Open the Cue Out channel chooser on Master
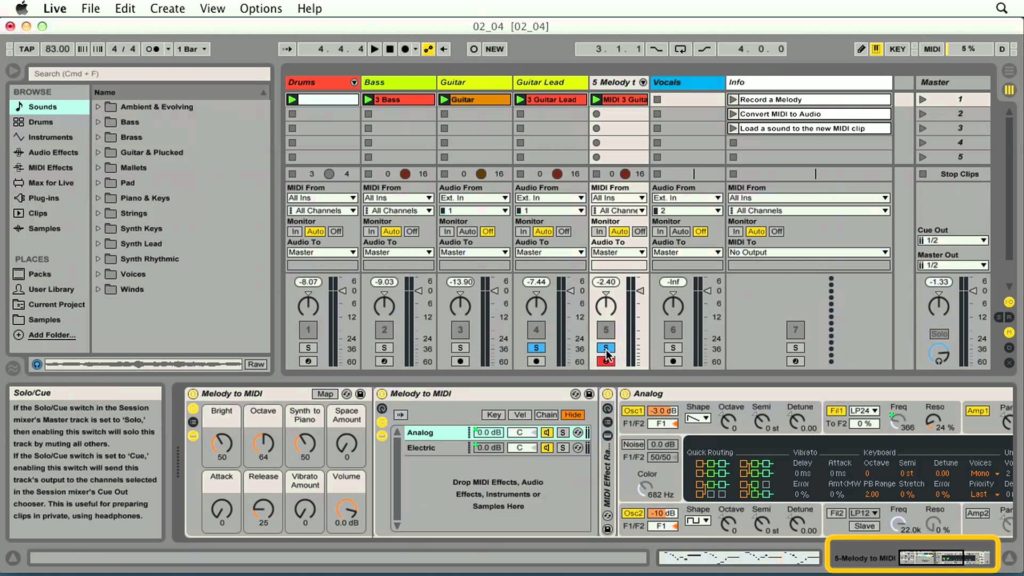Viewport: 1024px width, 576px height. pyautogui.click(x=953, y=240)
